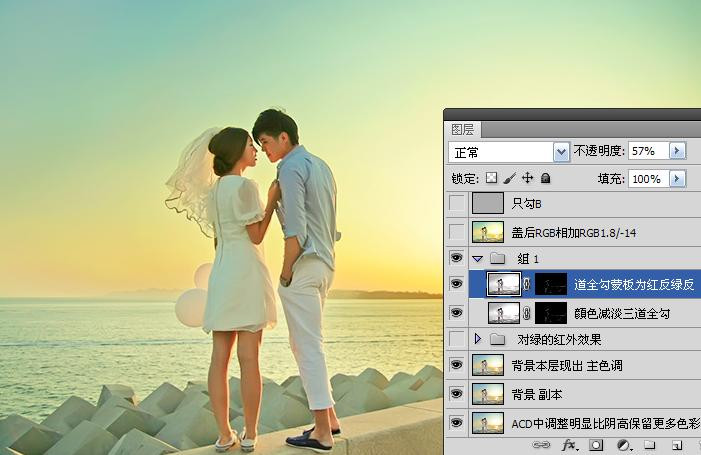
Task: Switch to the 图层 tab
Action: point(462,130)
